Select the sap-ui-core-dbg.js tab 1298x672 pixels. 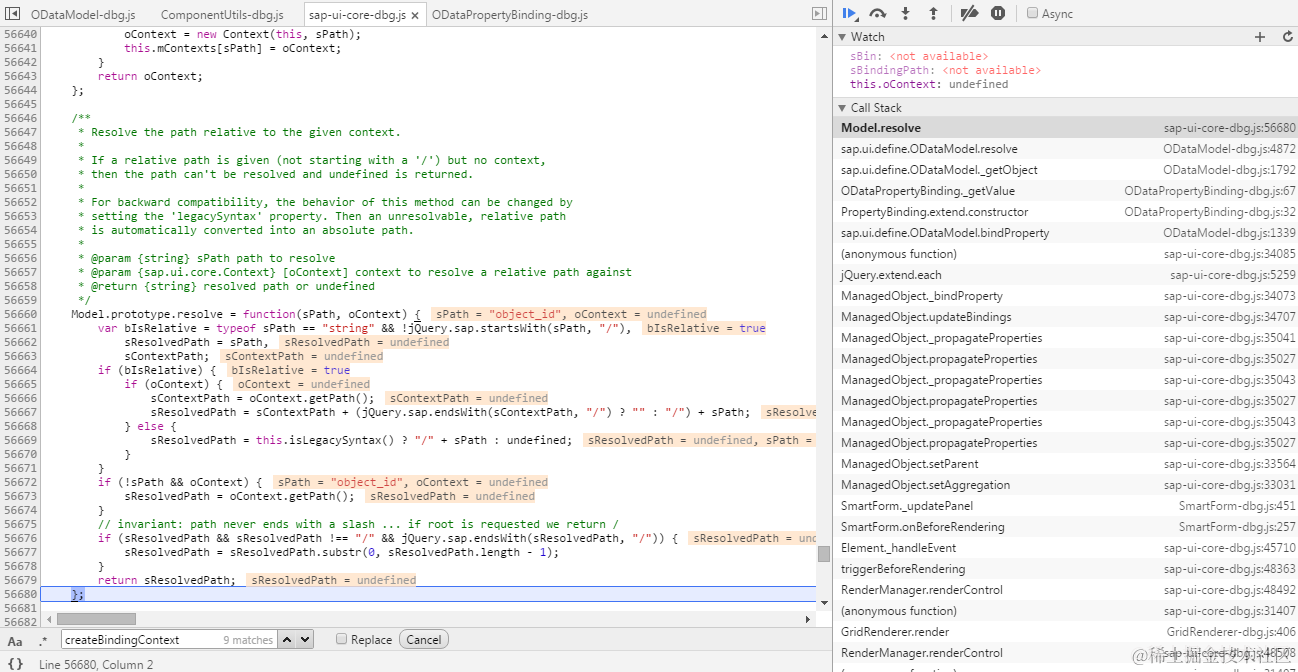point(357,15)
